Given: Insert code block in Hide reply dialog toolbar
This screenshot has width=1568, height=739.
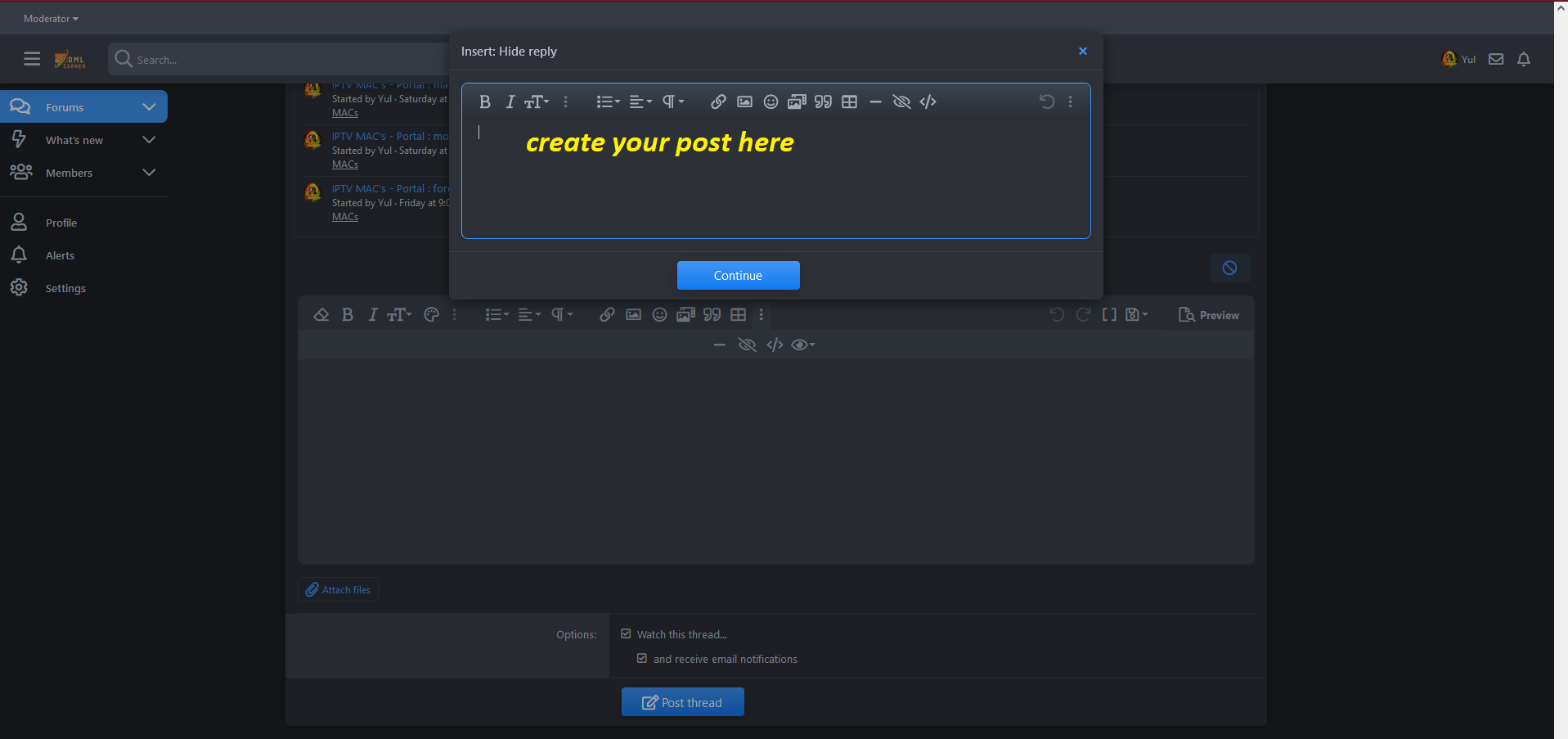Looking at the screenshot, I should point(928,101).
